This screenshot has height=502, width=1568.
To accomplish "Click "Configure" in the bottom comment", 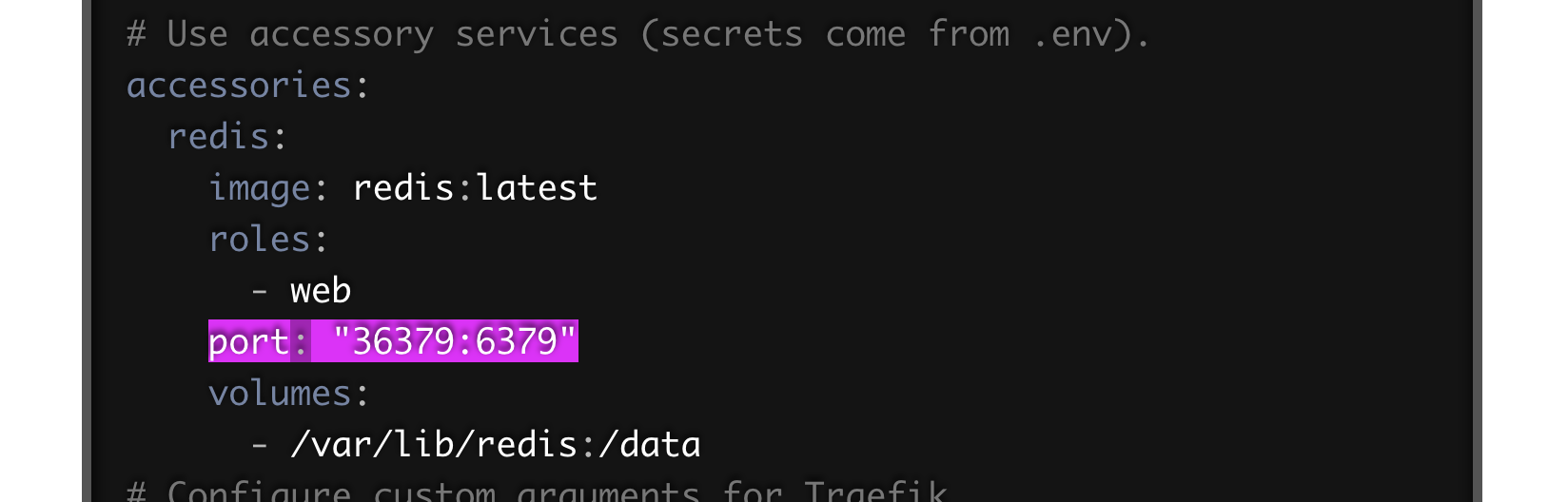I will pos(259,491).
